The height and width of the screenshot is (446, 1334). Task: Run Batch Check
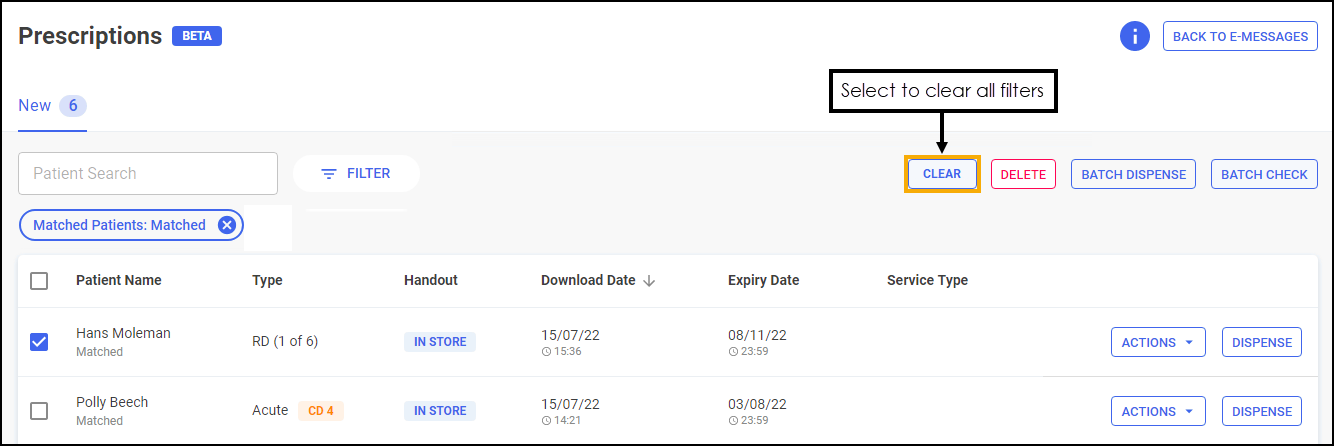coord(1264,174)
